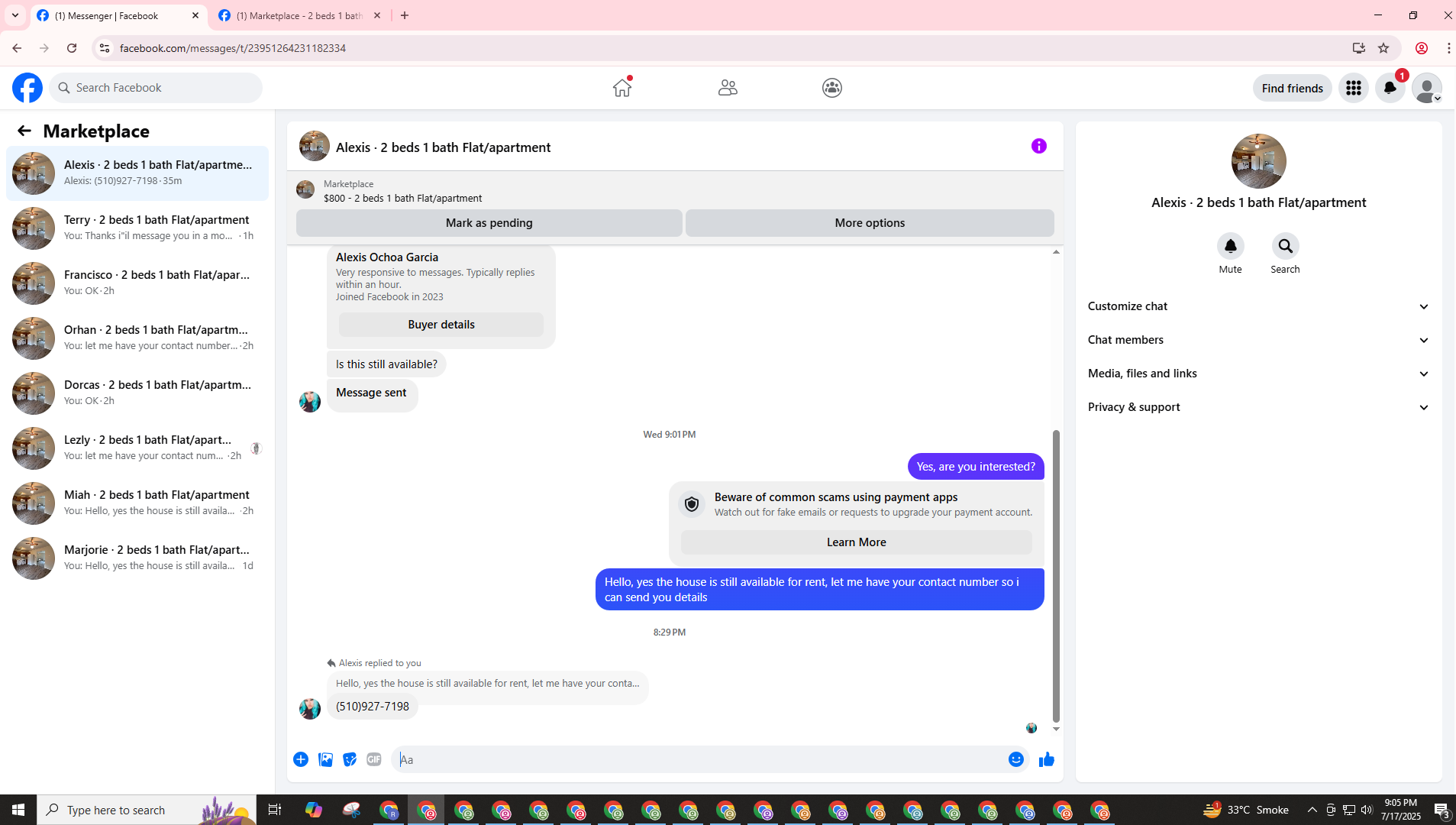Close the Marketplace browser tab

(377, 15)
